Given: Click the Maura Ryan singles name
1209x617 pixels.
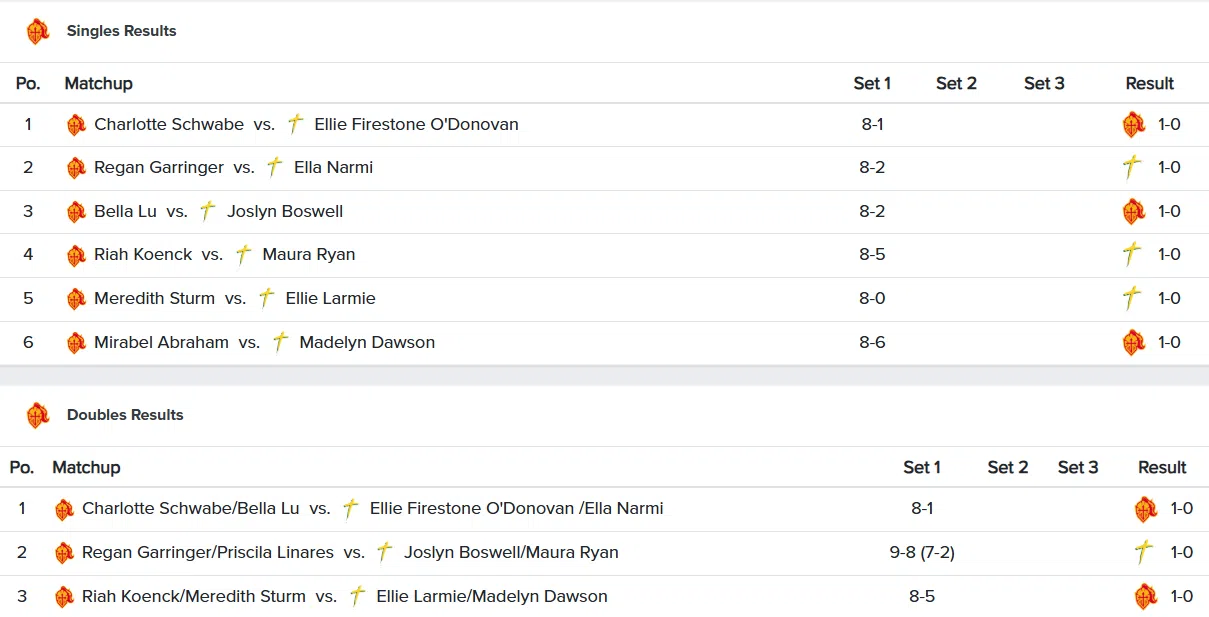Looking at the screenshot, I should tap(308, 255).
